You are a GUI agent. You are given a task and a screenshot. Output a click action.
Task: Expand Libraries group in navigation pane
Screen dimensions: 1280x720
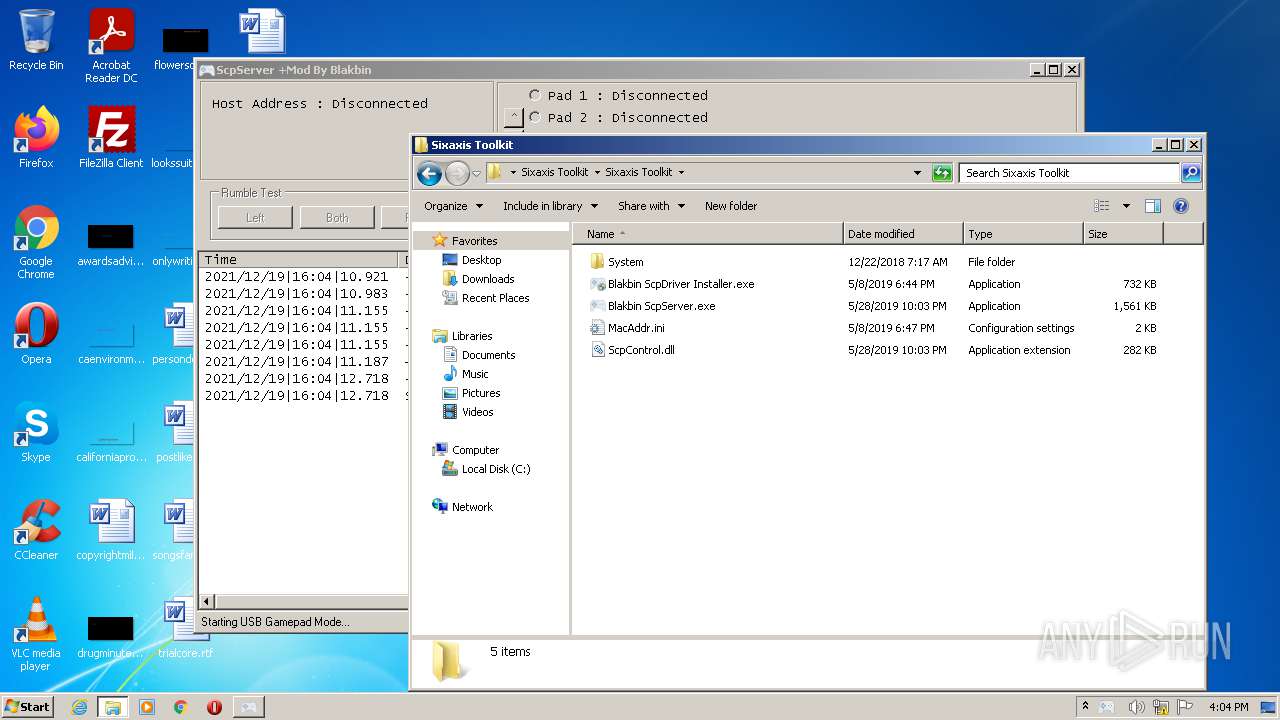tap(471, 336)
